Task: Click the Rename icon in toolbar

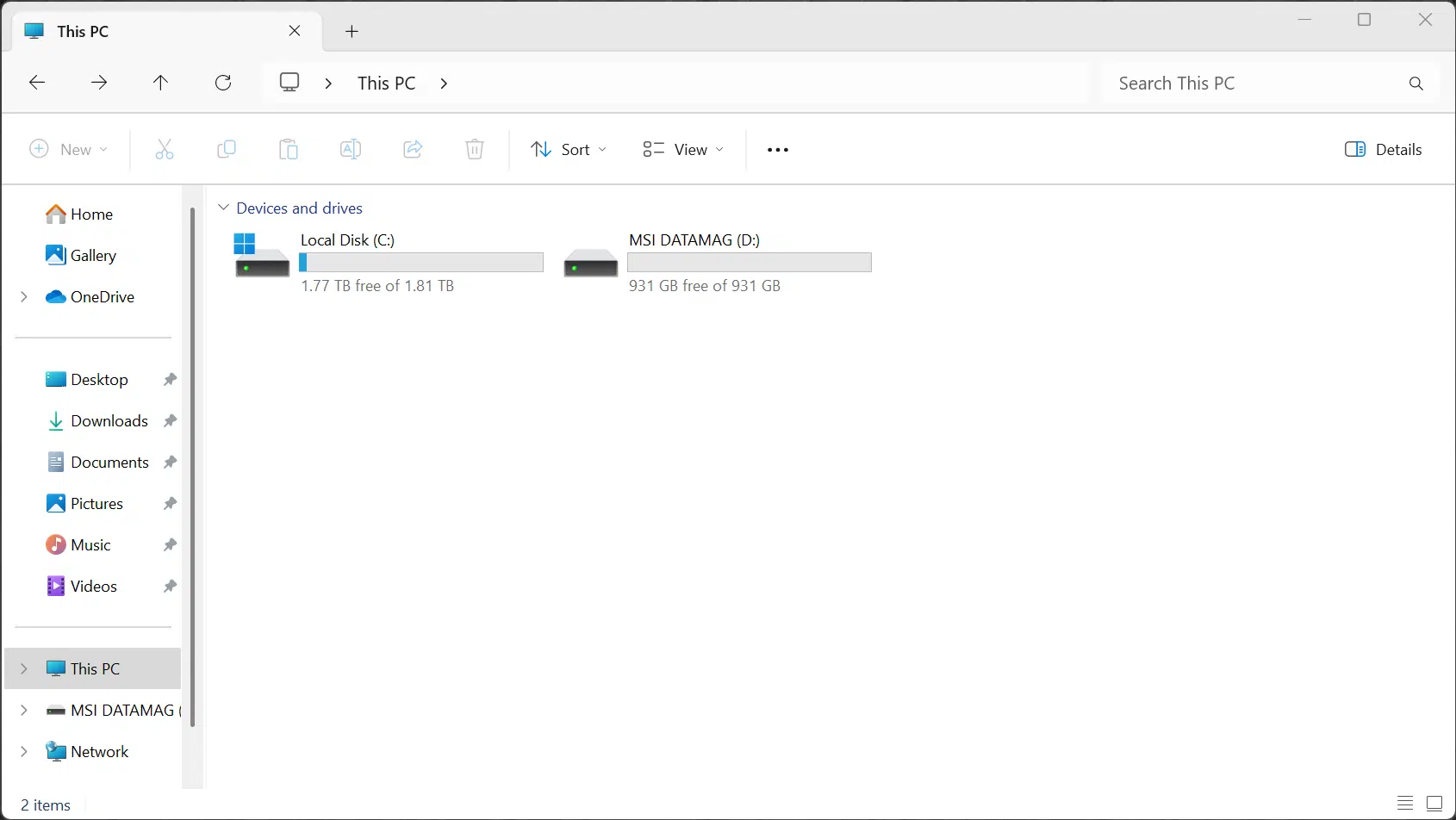Action: (351, 149)
